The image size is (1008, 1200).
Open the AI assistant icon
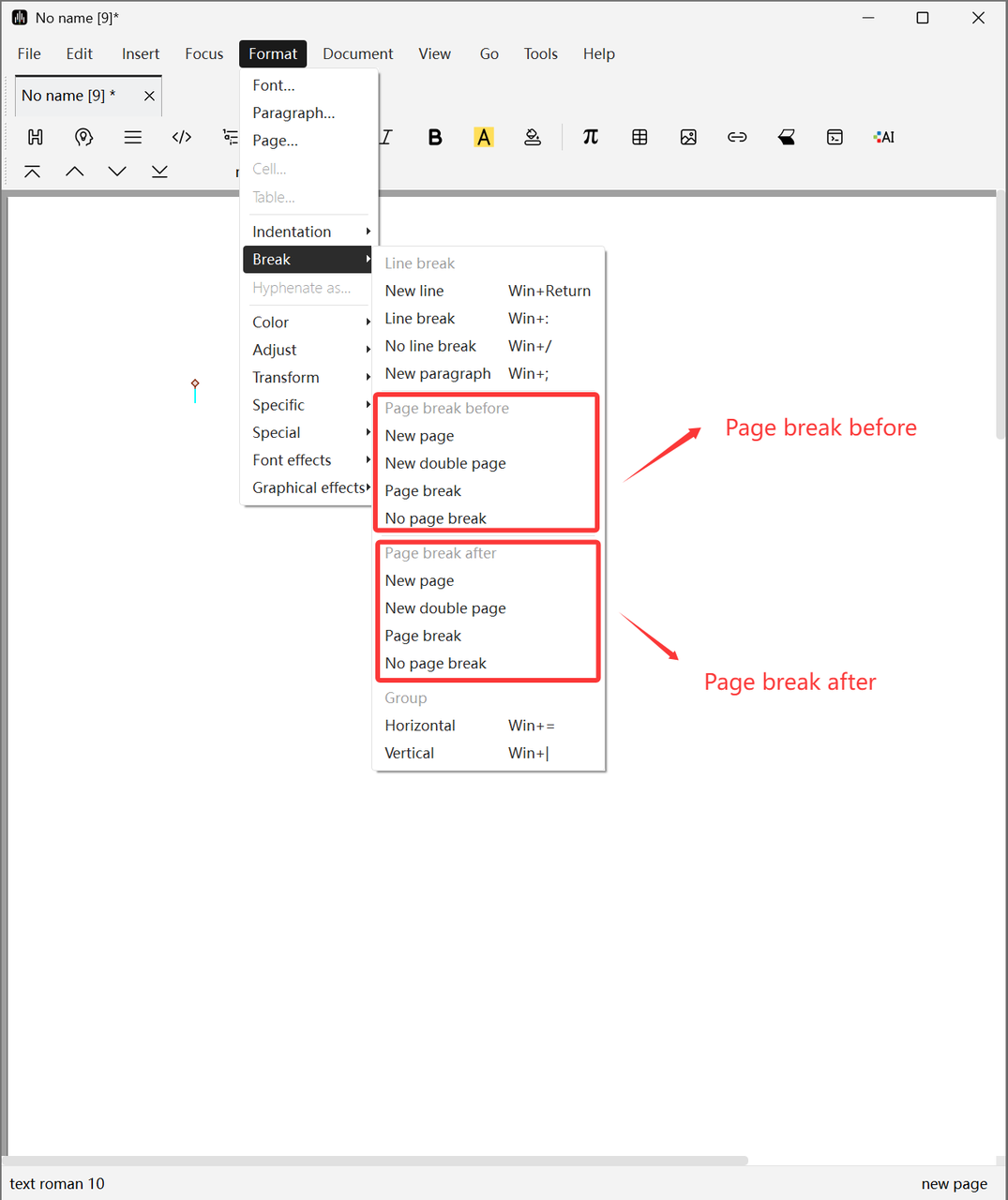[883, 138]
